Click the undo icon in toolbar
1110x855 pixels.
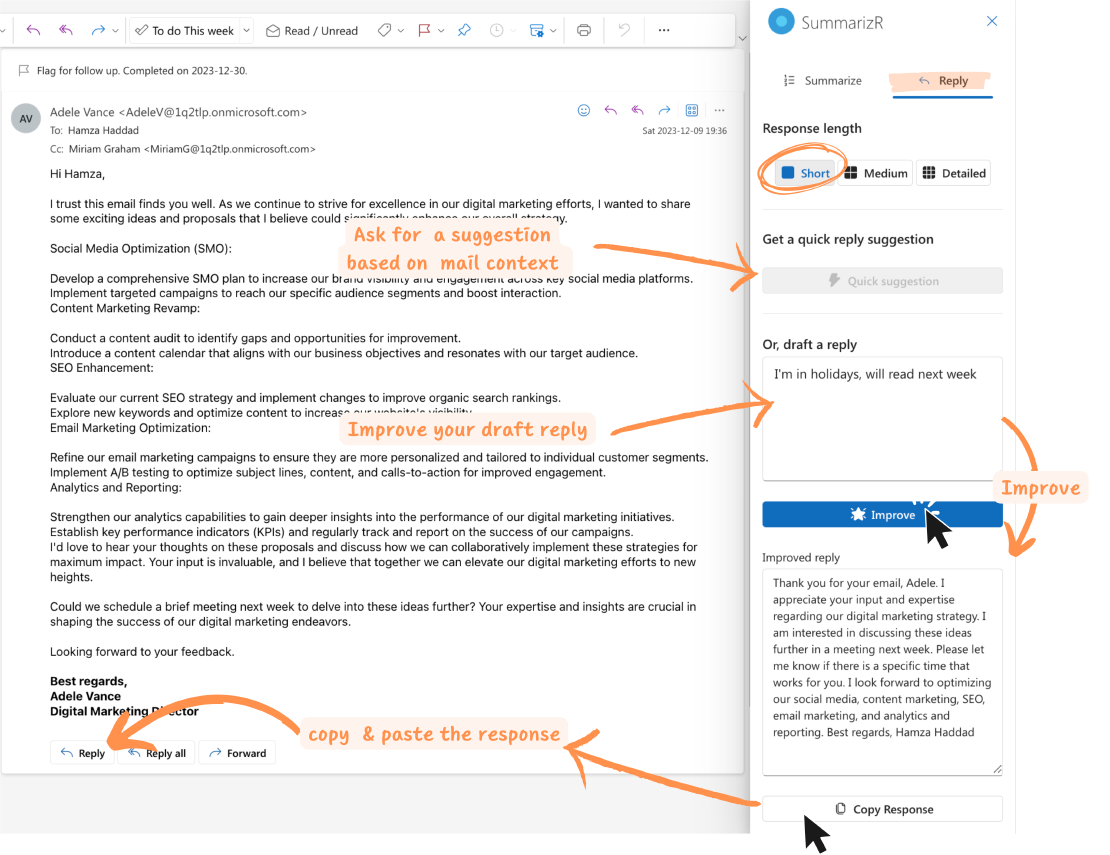(624, 30)
